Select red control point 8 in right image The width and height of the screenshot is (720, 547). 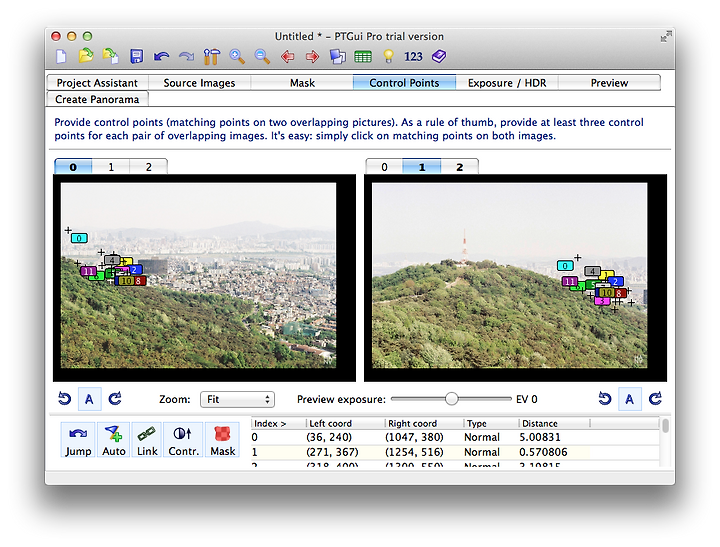coord(619,293)
